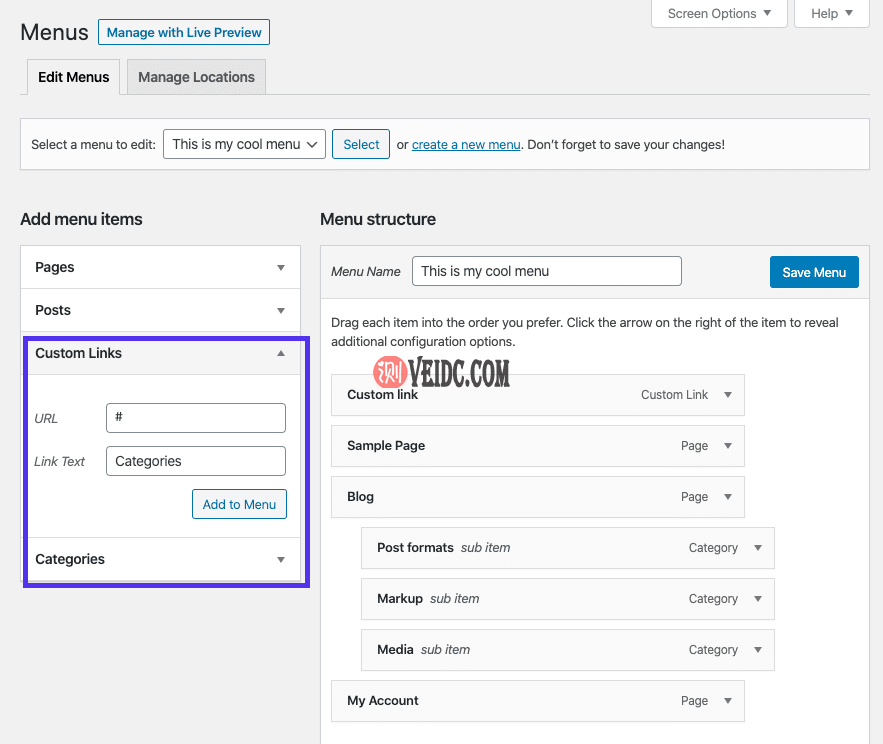Expand the Blog menu item settings arrow
This screenshot has width=883, height=744.
[x=728, y=497]
